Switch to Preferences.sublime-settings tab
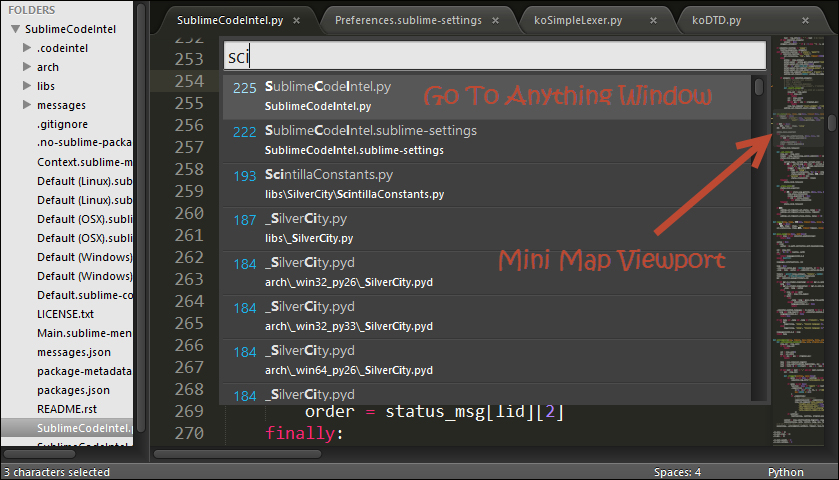Screen dimensions: 839x480 pyautogui.click(x=408, y=20)
